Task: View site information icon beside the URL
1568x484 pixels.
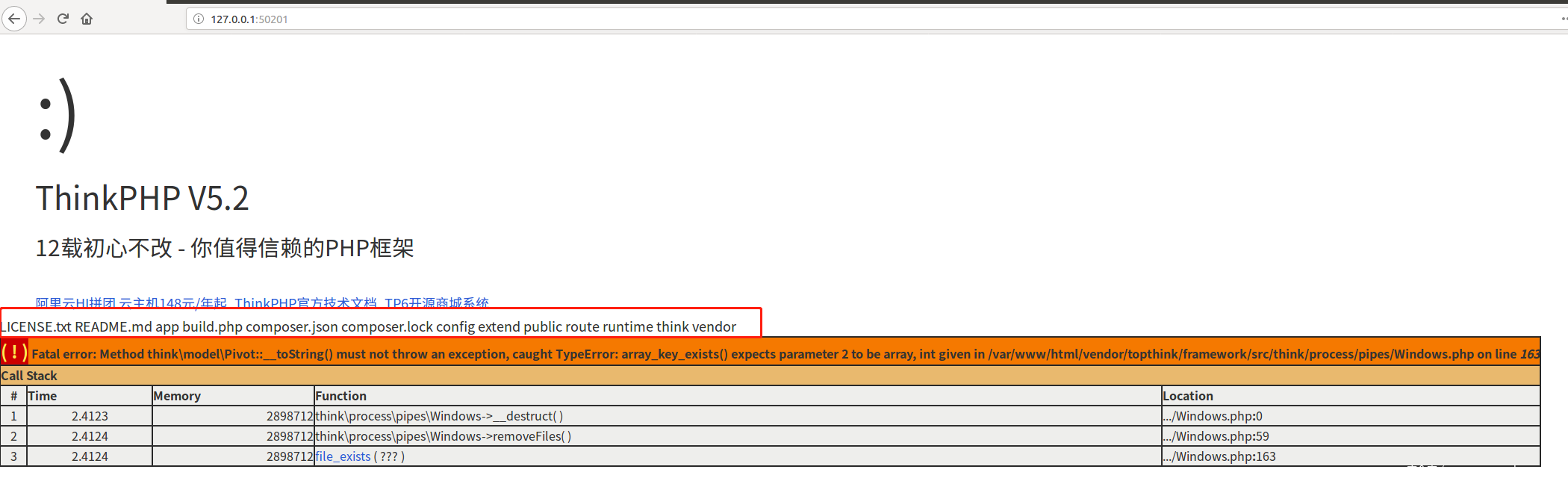Action: [199, 19]
